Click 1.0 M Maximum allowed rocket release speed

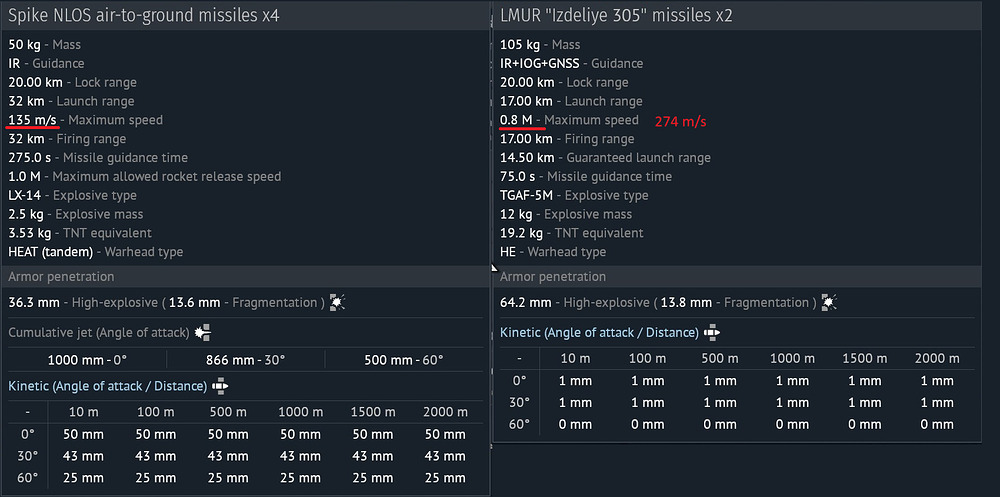point(145,176)
